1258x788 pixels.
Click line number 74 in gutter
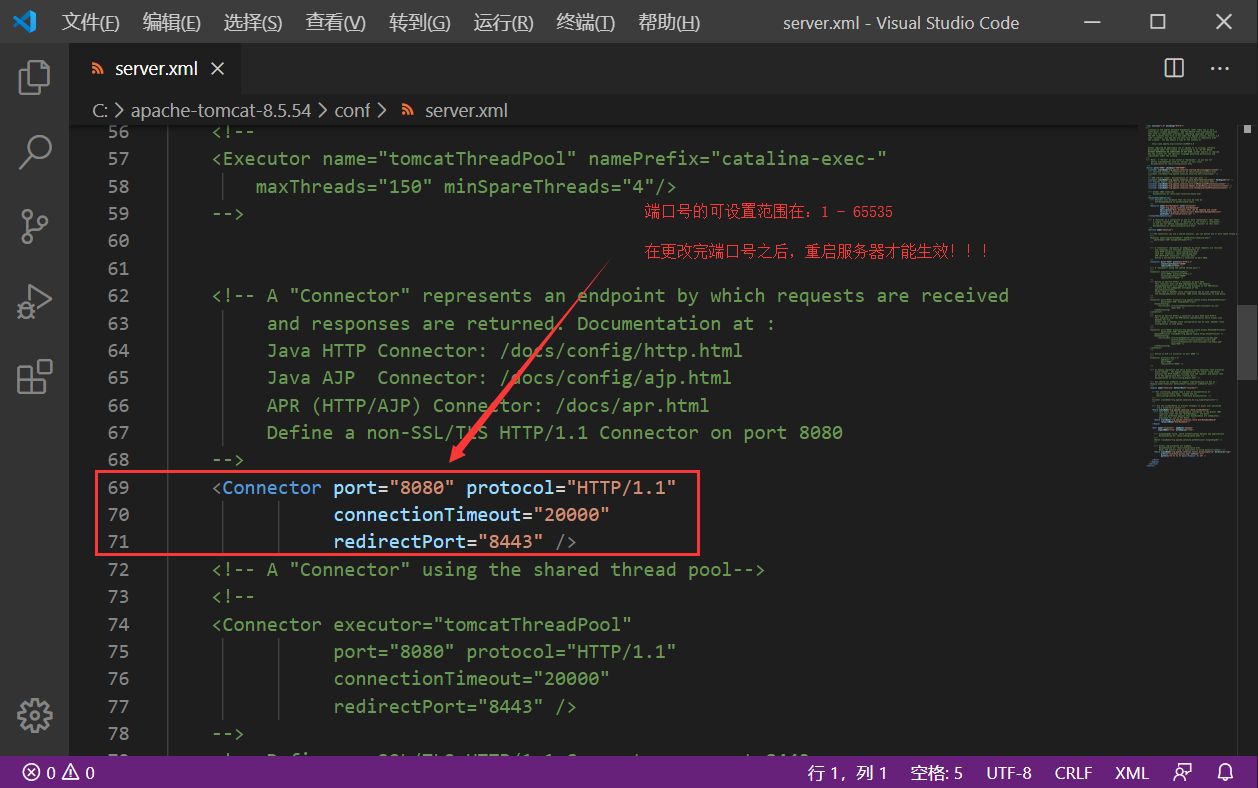click(118, 624)
